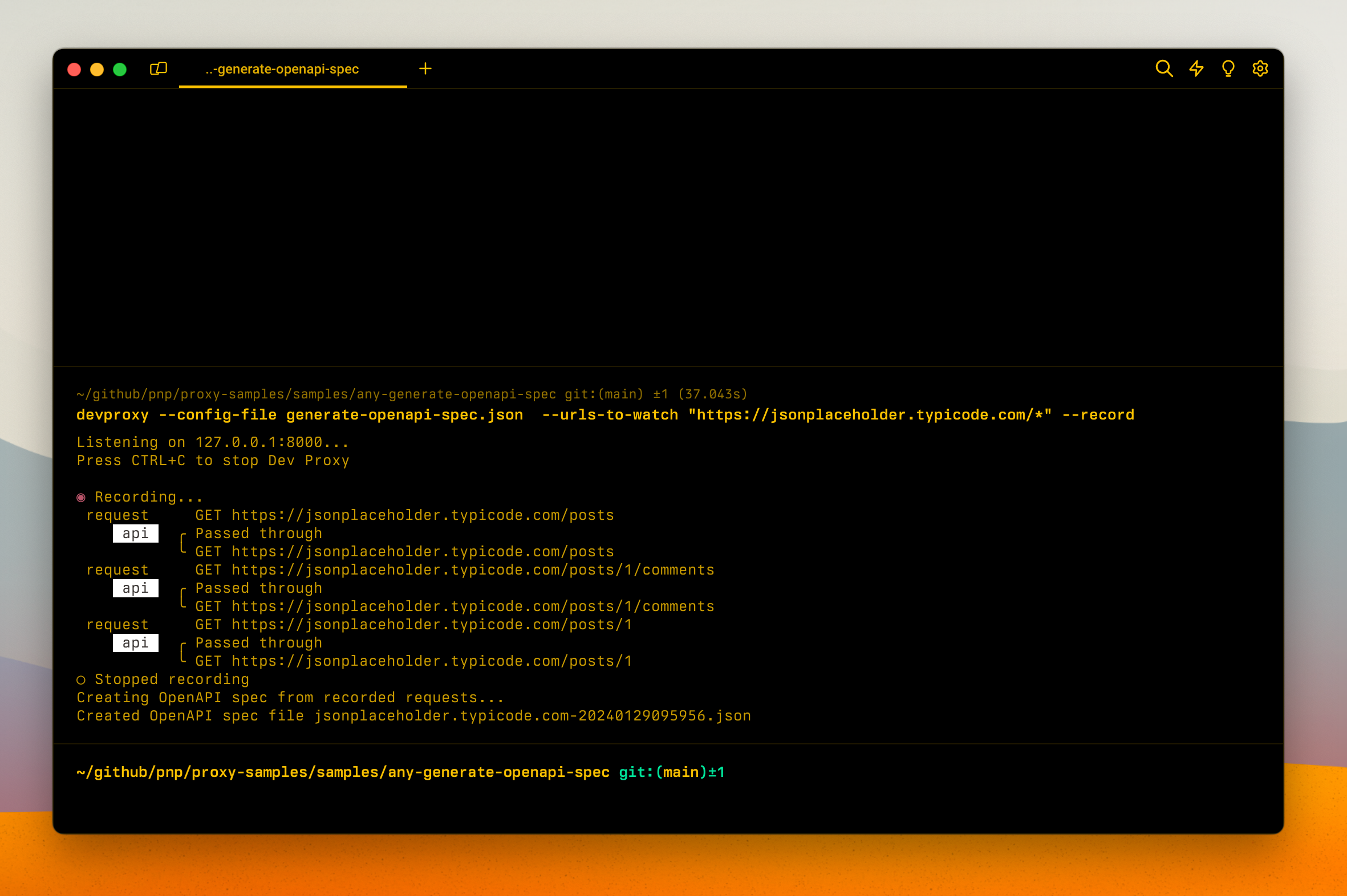Launch Warp AI via the lightning bolt icon
1347x896 pixels.
[1196, 68]
